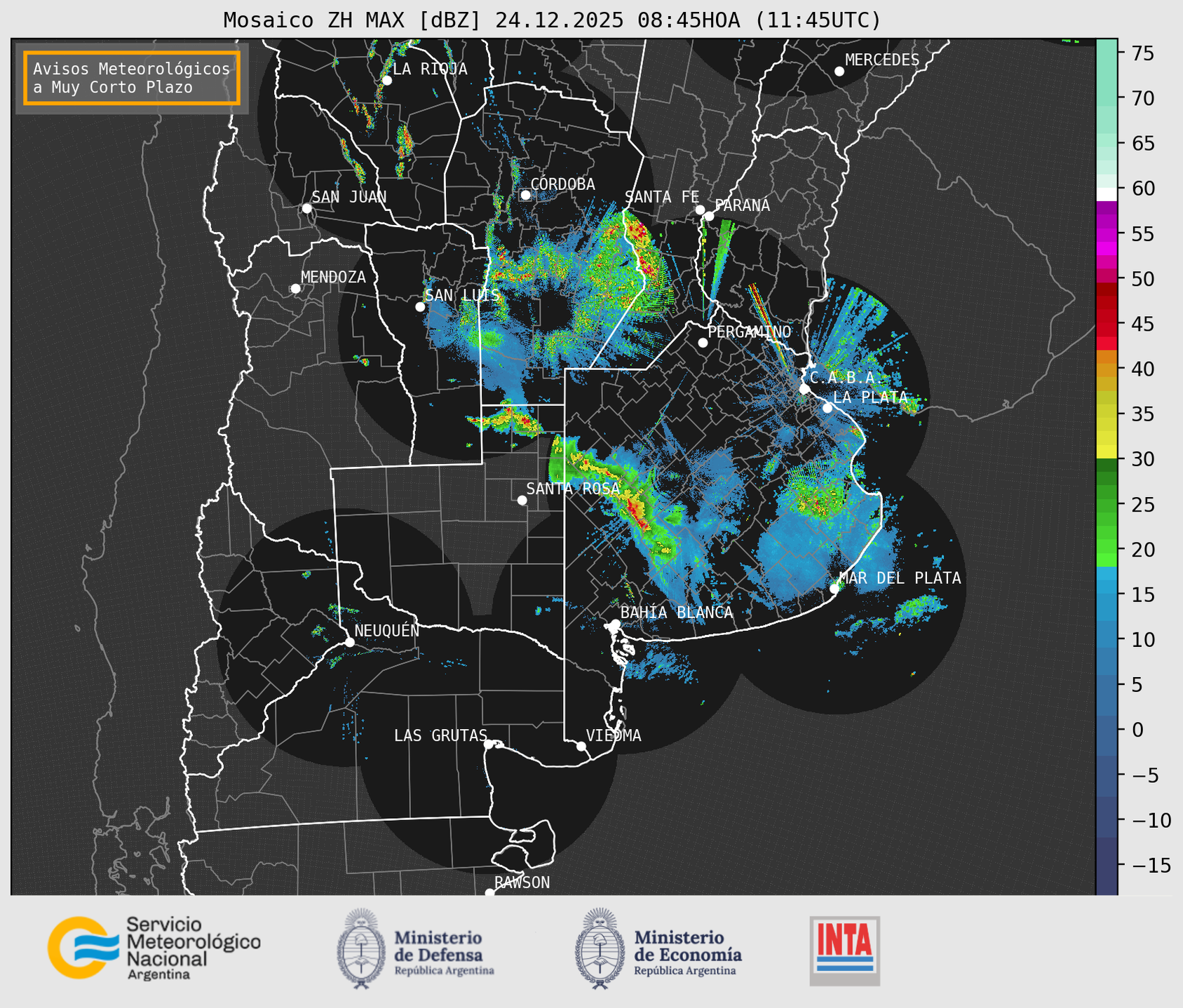The image size is (1183, 1008).
Task: Select the PERGAMINO city marker dot
Action: tap(703, 343)
